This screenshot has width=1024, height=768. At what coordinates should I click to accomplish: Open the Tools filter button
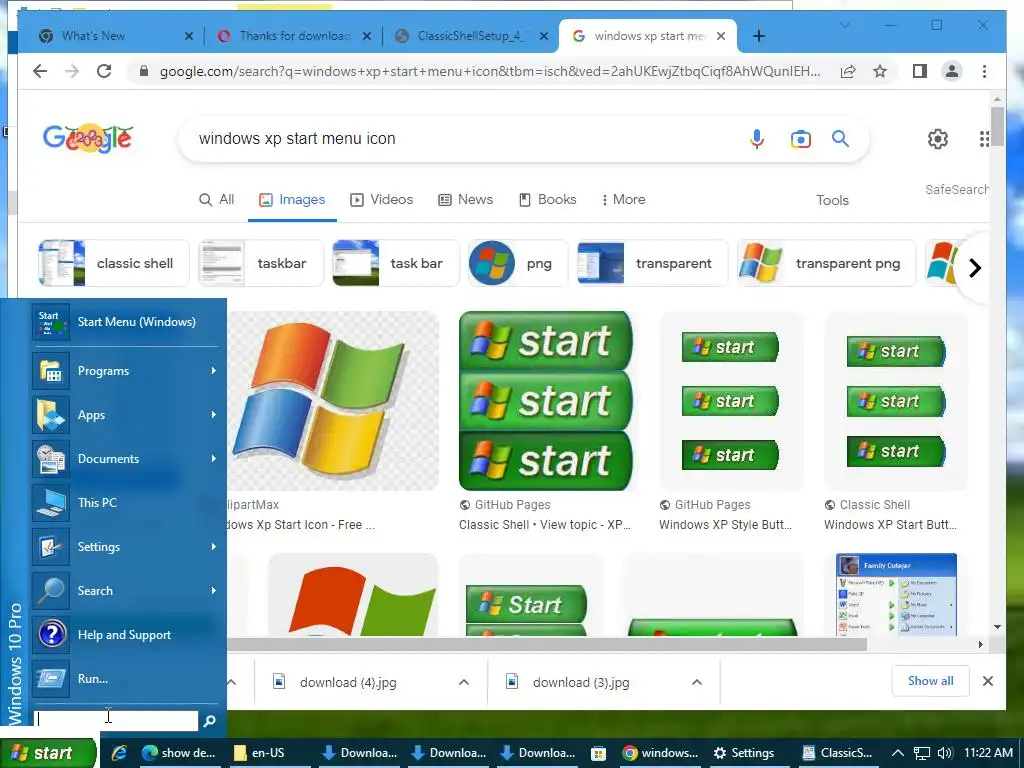coord(832,200)
